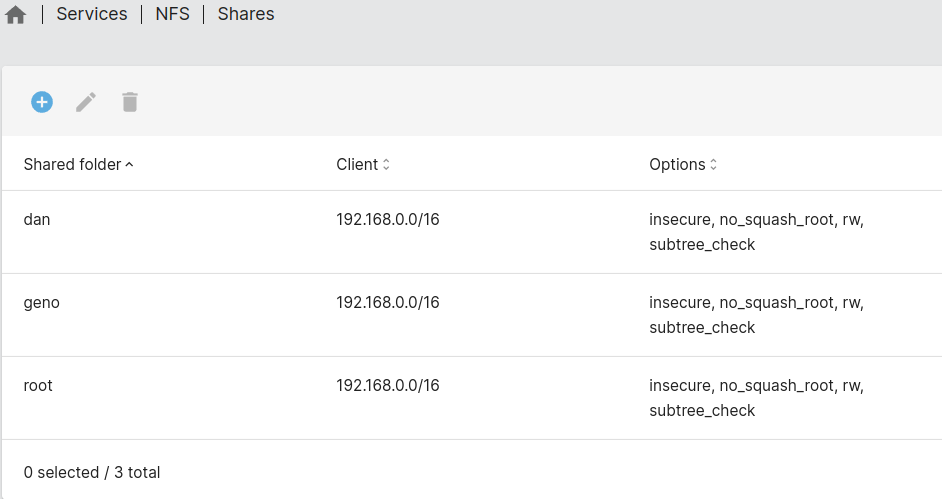Click the Shares breadcrumb item
This screenshot has height=499, width=942.
click(x=246, y=14)
